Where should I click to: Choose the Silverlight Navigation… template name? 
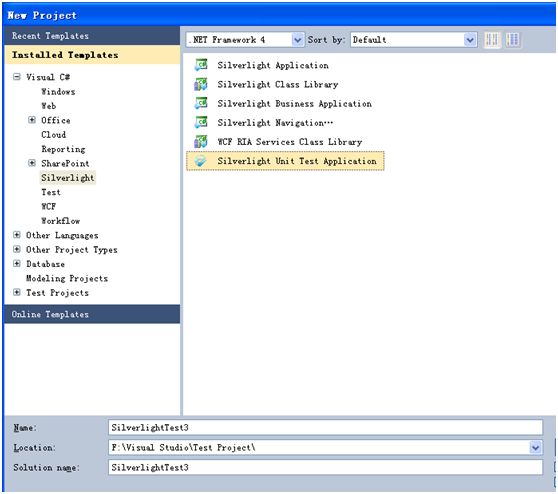tap(275, 123)
